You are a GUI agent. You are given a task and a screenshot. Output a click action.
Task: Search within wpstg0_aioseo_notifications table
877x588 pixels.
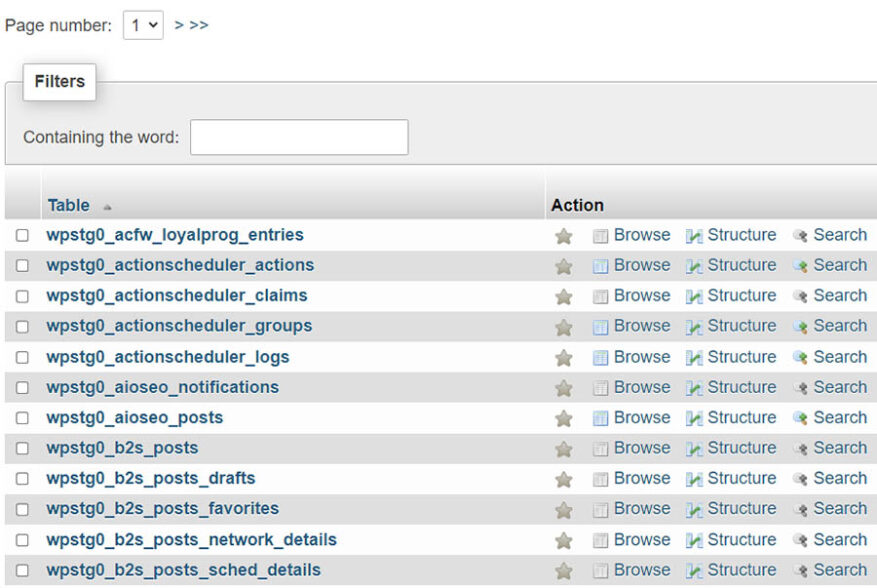click(x=838, y=387)
